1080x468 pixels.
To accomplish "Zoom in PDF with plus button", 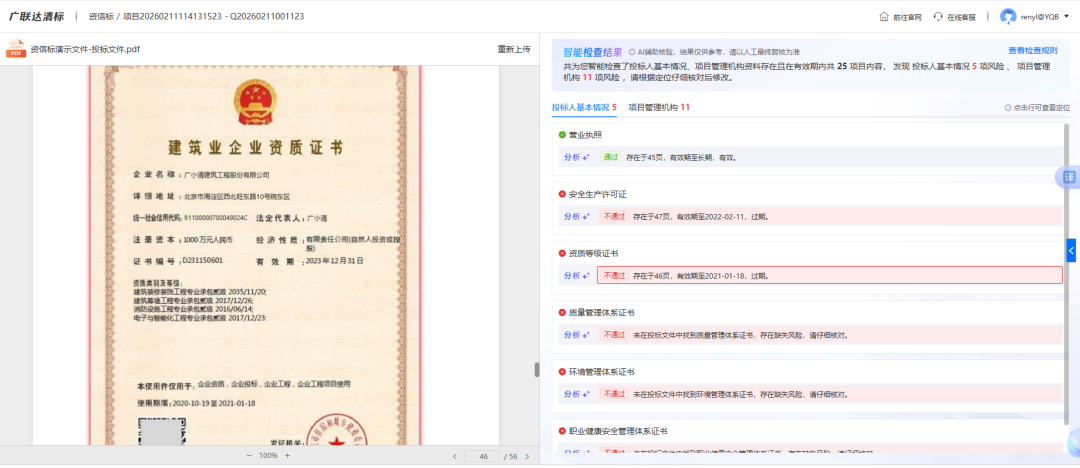I will (287, 456).
